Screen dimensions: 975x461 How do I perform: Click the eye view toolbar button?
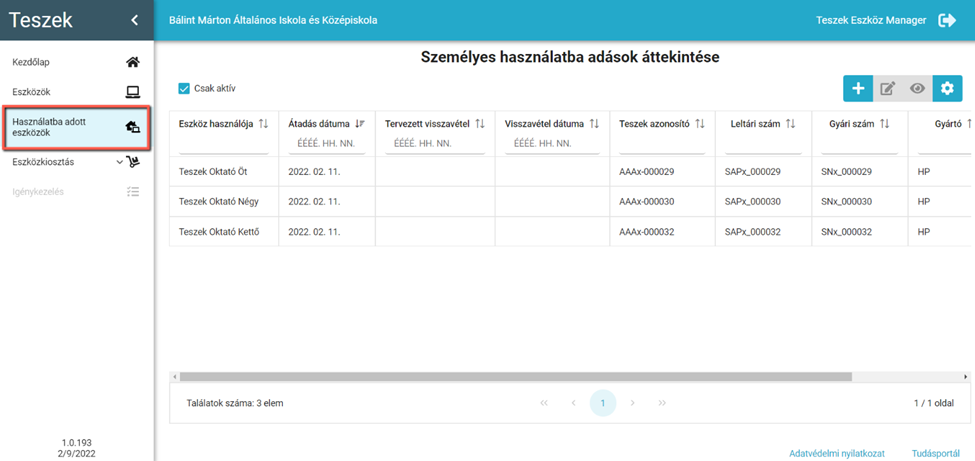coord(917,88)
